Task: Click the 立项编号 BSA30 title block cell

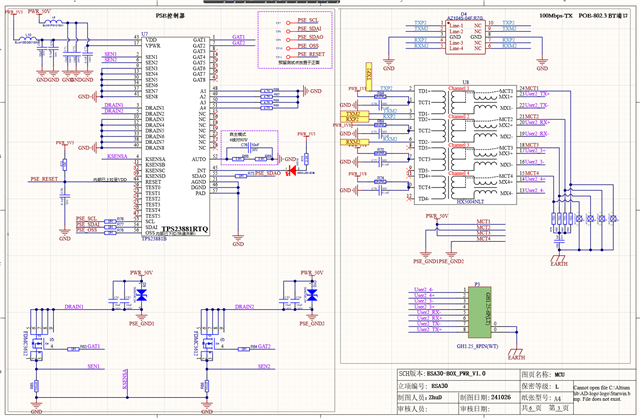Action: [458, 385]
